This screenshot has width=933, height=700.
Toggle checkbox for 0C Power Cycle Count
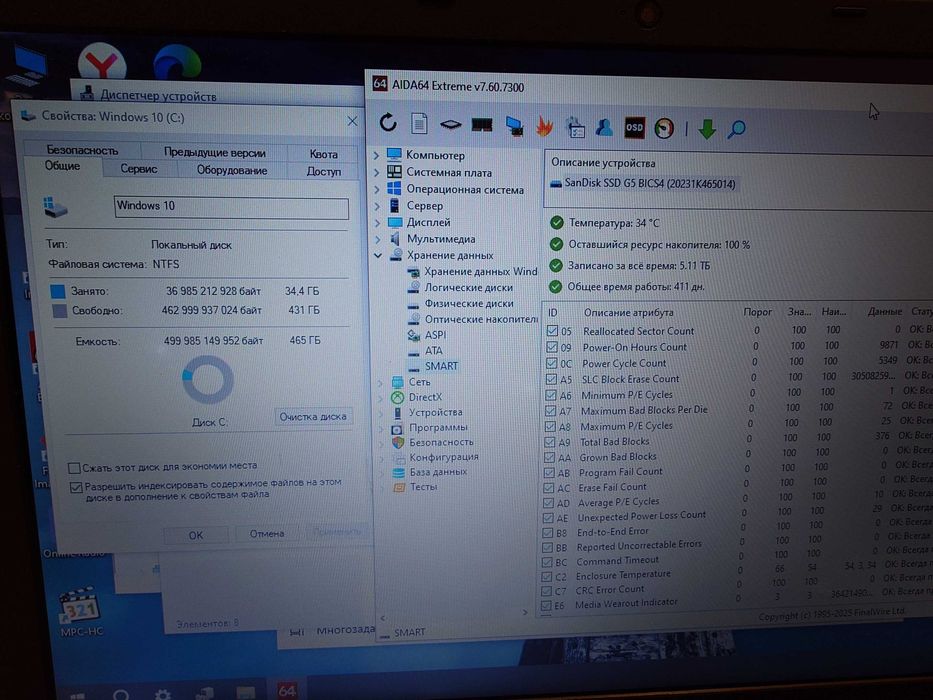tap(551, 362)
